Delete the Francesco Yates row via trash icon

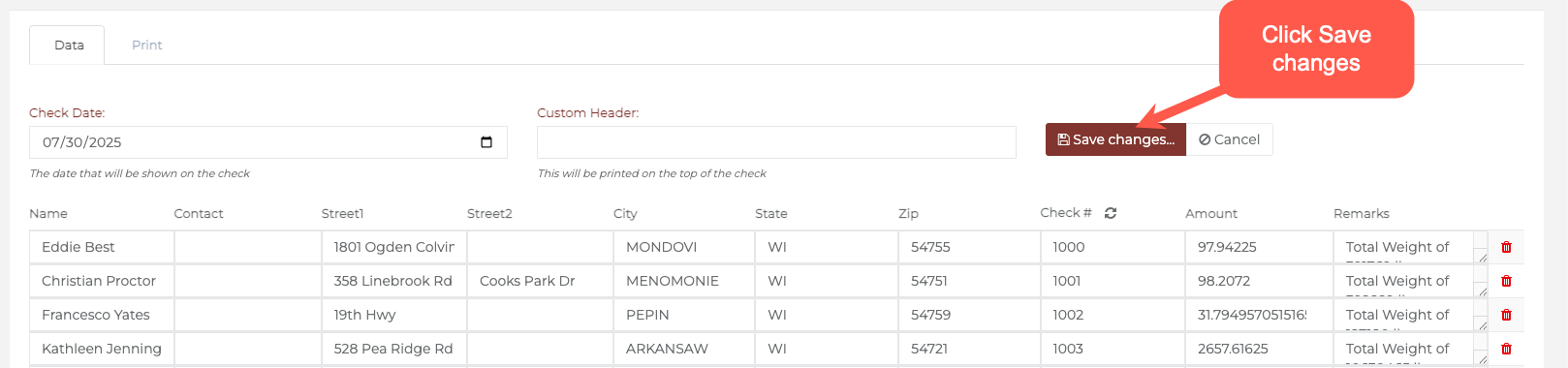(1506, 315)
